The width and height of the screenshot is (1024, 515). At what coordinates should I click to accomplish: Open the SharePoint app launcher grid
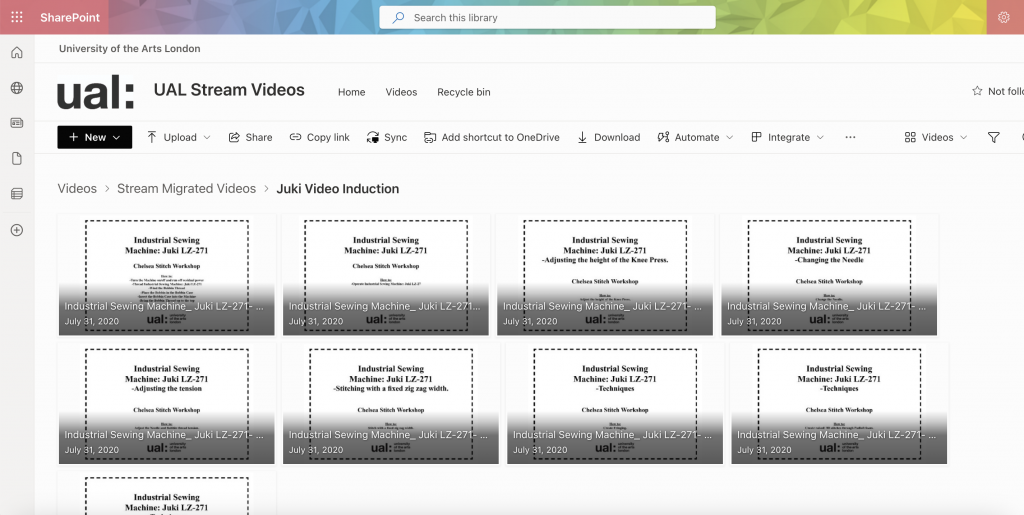tap(17, 18)
